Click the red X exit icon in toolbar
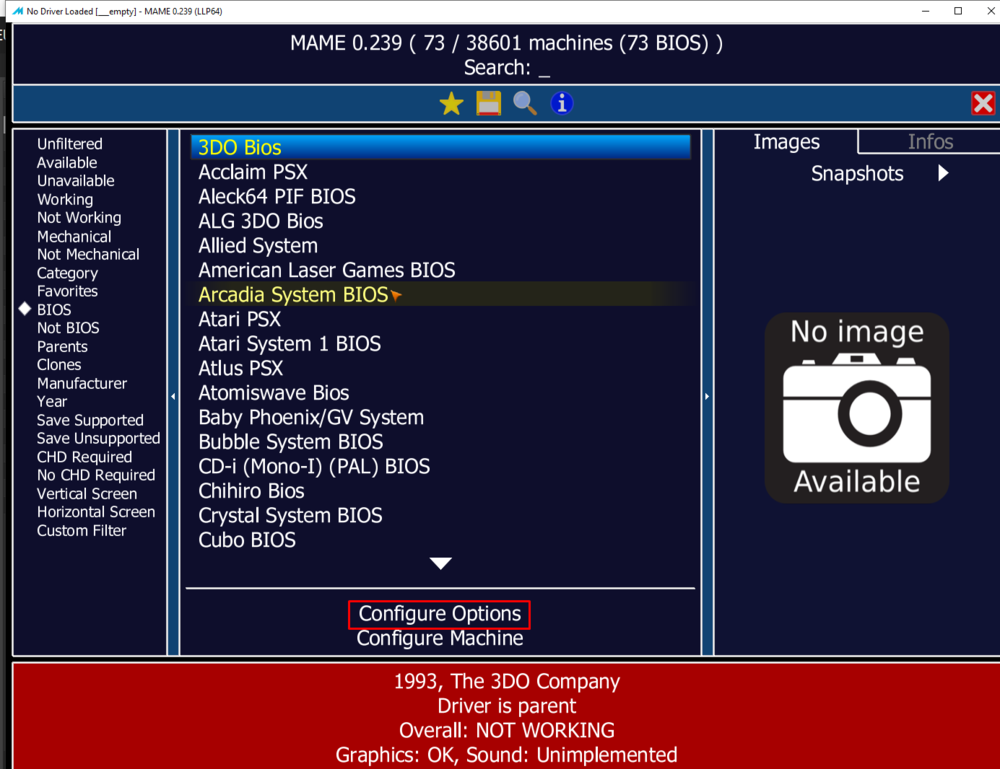Image resolution: width=1000 pixels, height=769 pixels. 983,103
